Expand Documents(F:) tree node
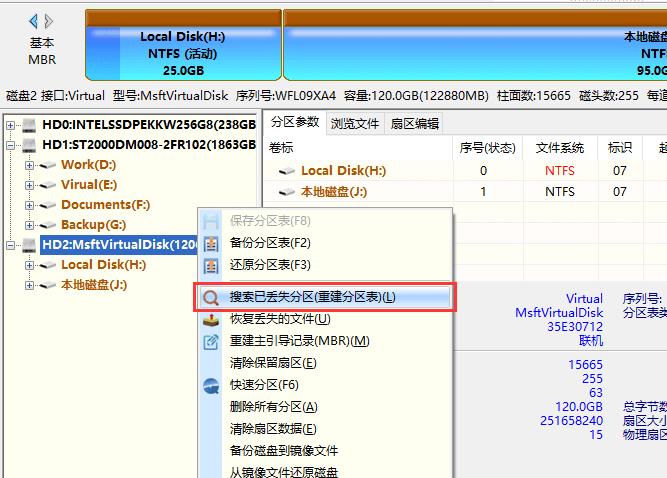Viewport: 667px width, 478px height. click(29, 205)
